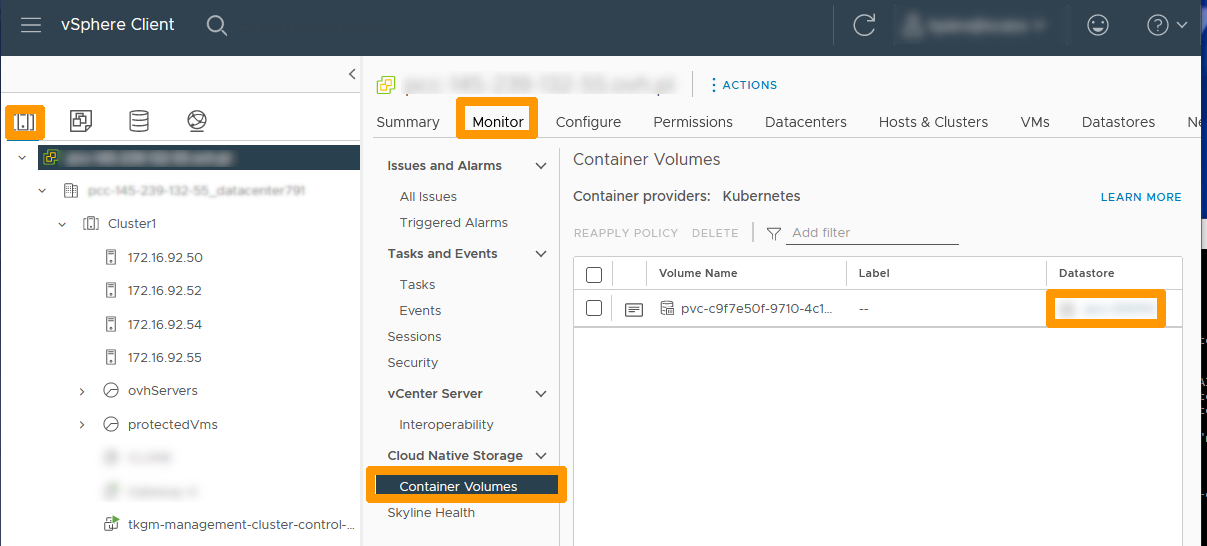Image resolution: width=1207 pixels, height=546 pixels.
Task: Open Skyline Health
Action: (x=431, y=513)
